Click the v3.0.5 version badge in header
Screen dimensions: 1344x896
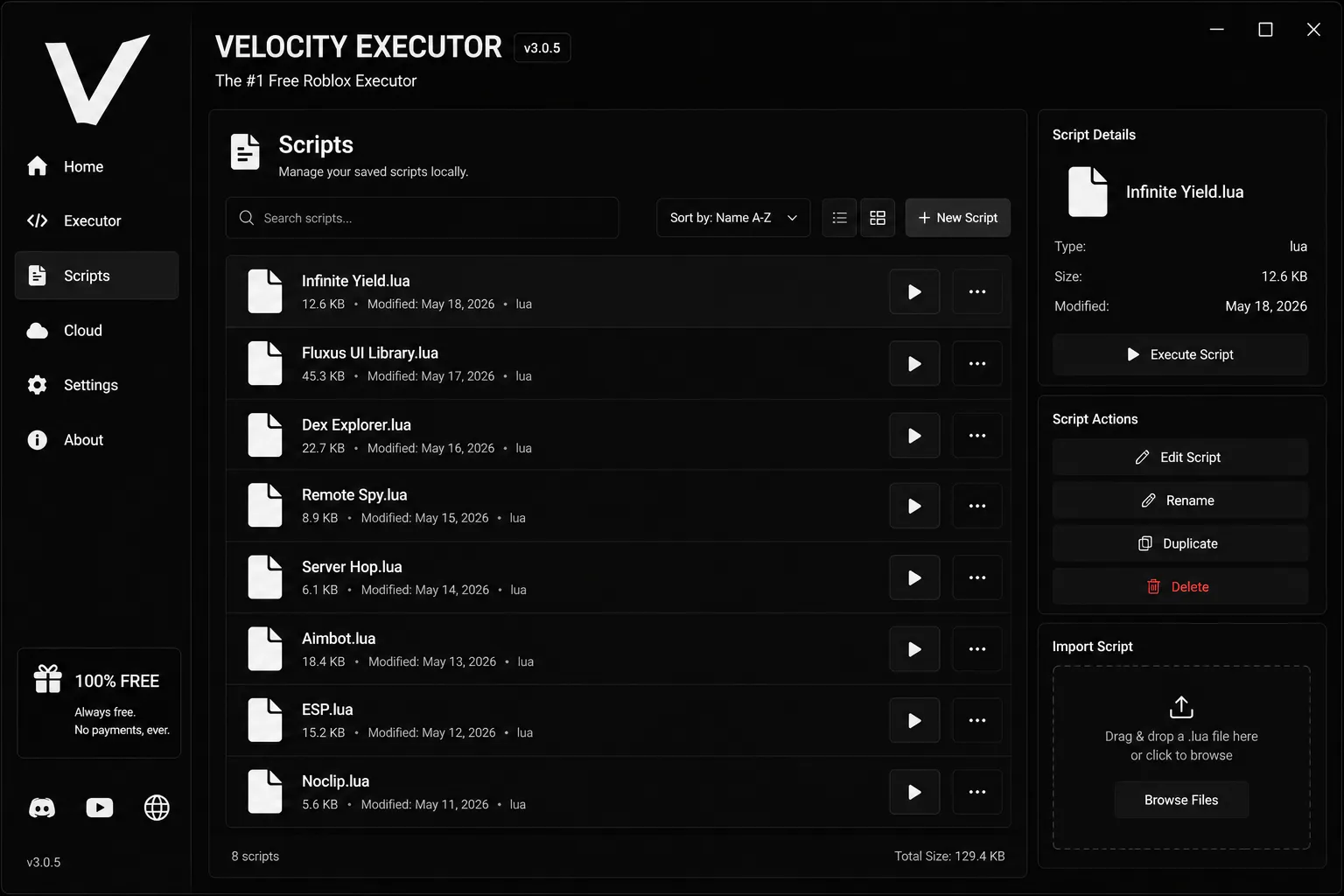pos(542,48)
